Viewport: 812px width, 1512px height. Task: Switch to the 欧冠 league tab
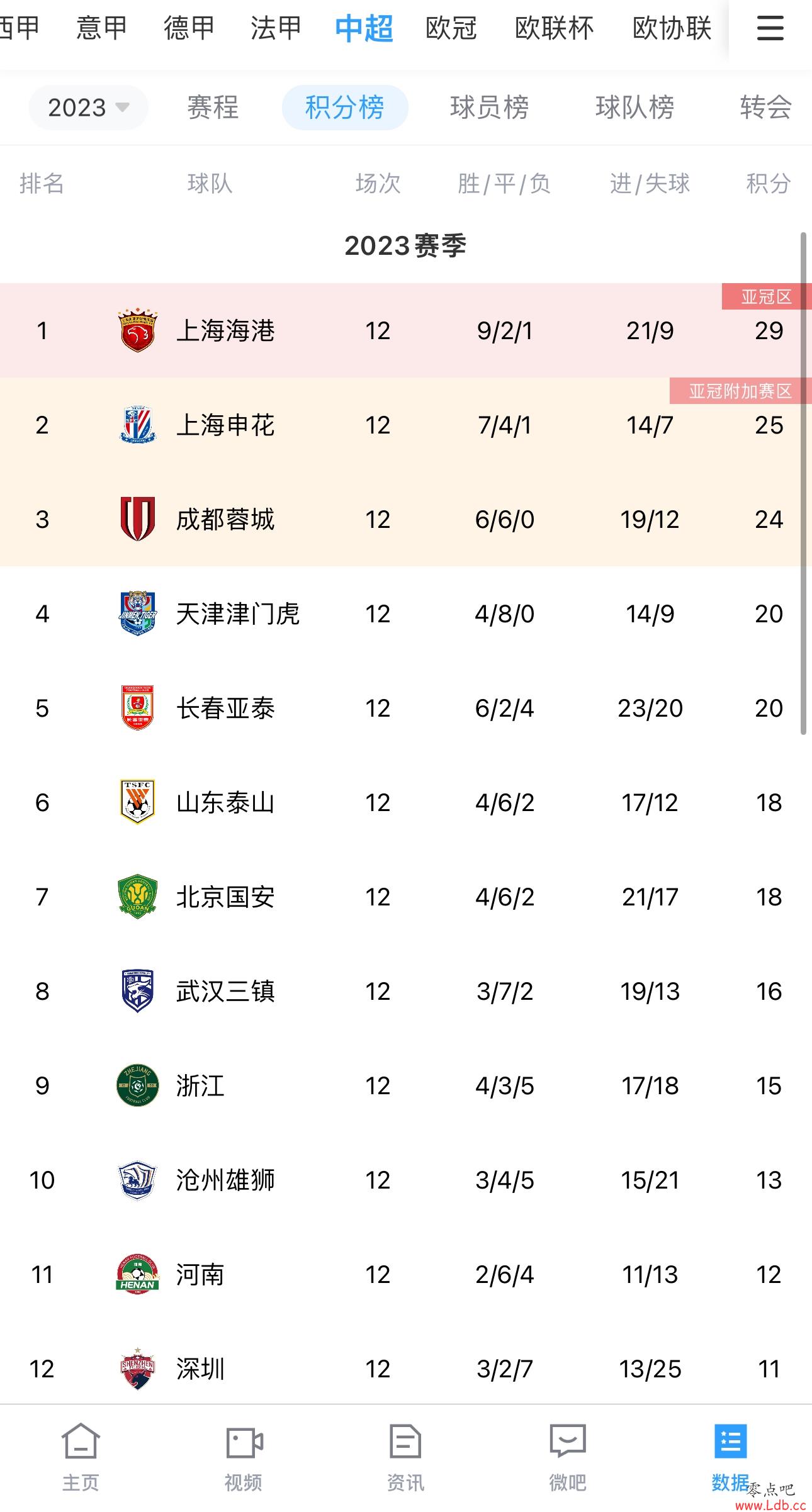click(451, 28)
